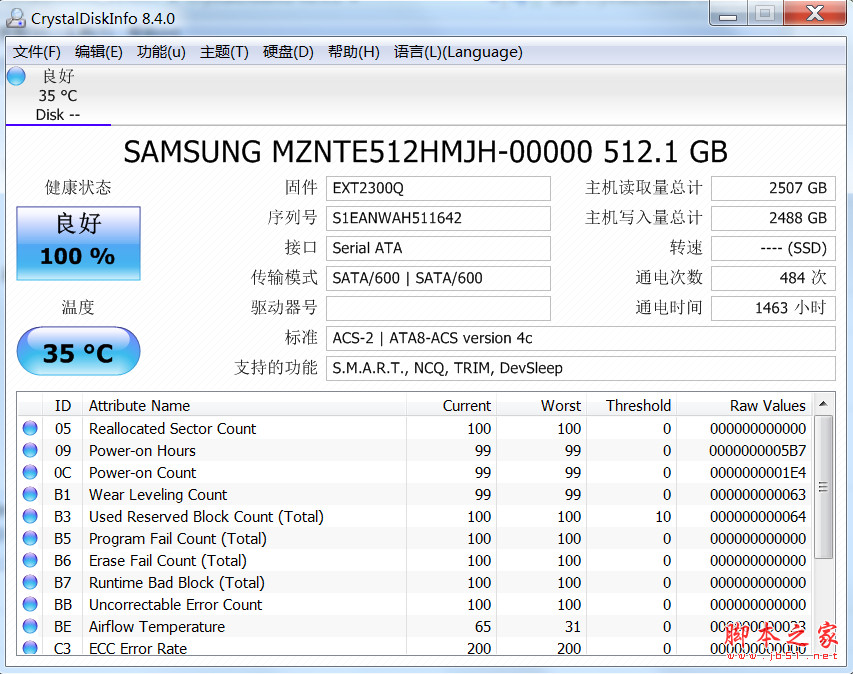Image resolution: width=853 pixels, height=674 pixels.
Task: Click raw value 000000000063
Action: [757, 494]
